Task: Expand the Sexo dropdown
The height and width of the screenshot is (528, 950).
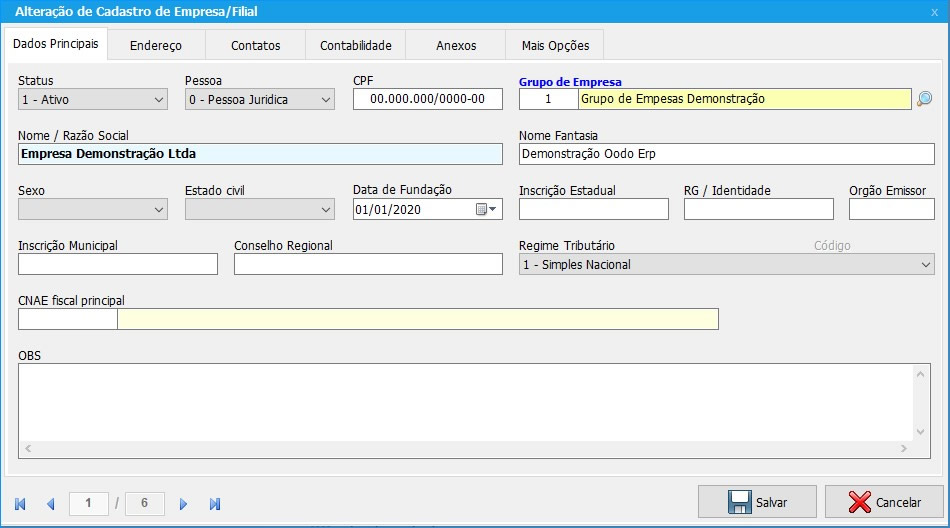Action: tap(93, 210)
